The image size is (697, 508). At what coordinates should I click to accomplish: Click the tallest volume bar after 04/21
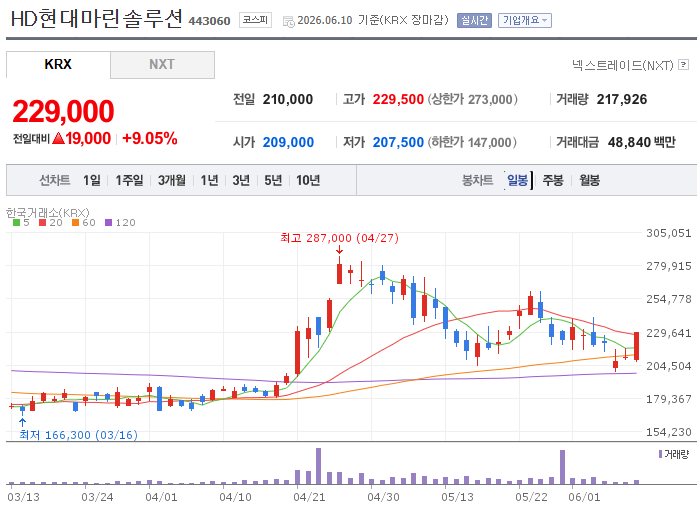318,466
